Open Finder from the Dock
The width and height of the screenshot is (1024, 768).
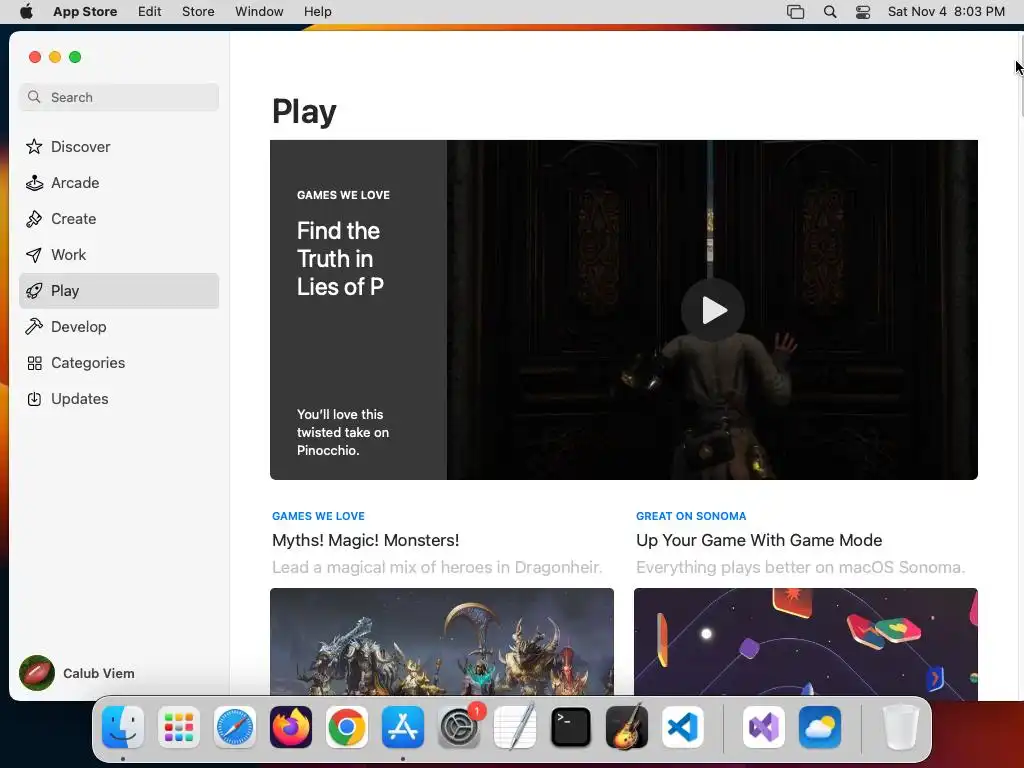(123, 727)
